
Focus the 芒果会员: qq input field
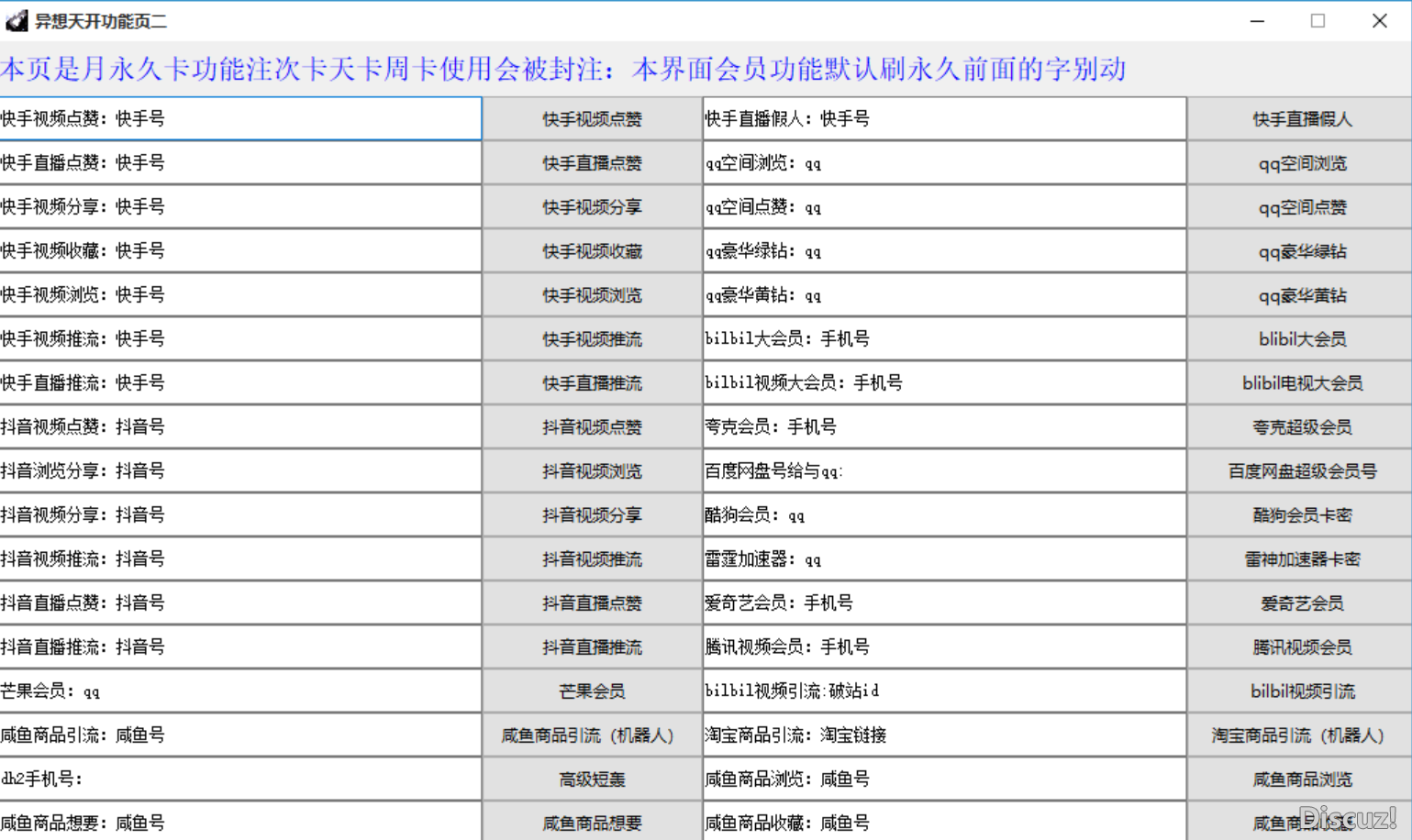click(240, 691)
